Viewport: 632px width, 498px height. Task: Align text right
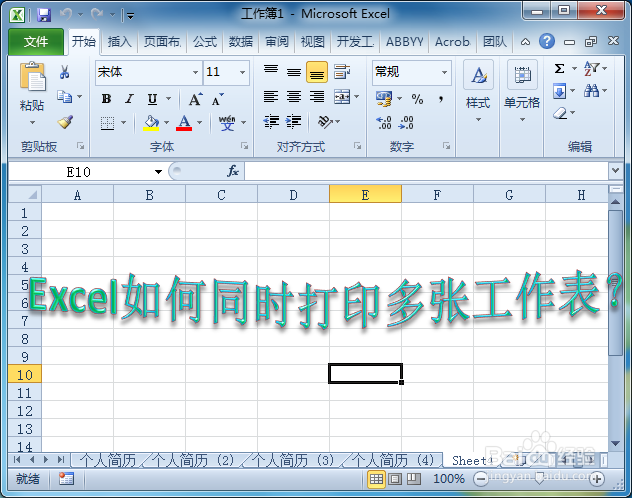pos(317,97)
